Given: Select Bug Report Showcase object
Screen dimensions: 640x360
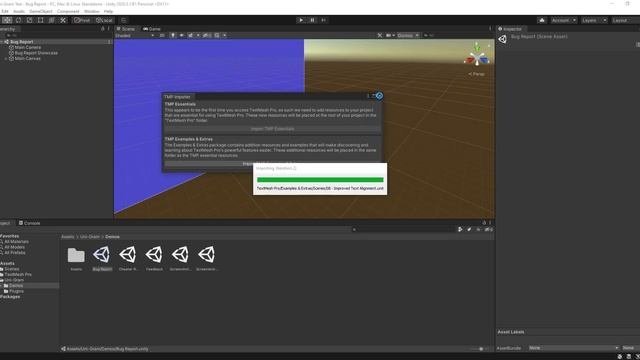Looking at the screenshot, I should 36,53.
